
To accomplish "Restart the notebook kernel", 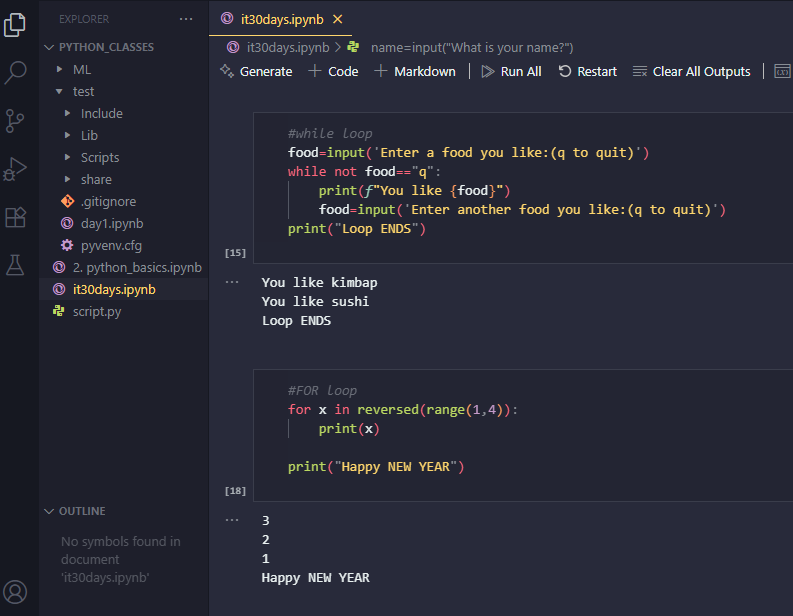I will (587, 71).
